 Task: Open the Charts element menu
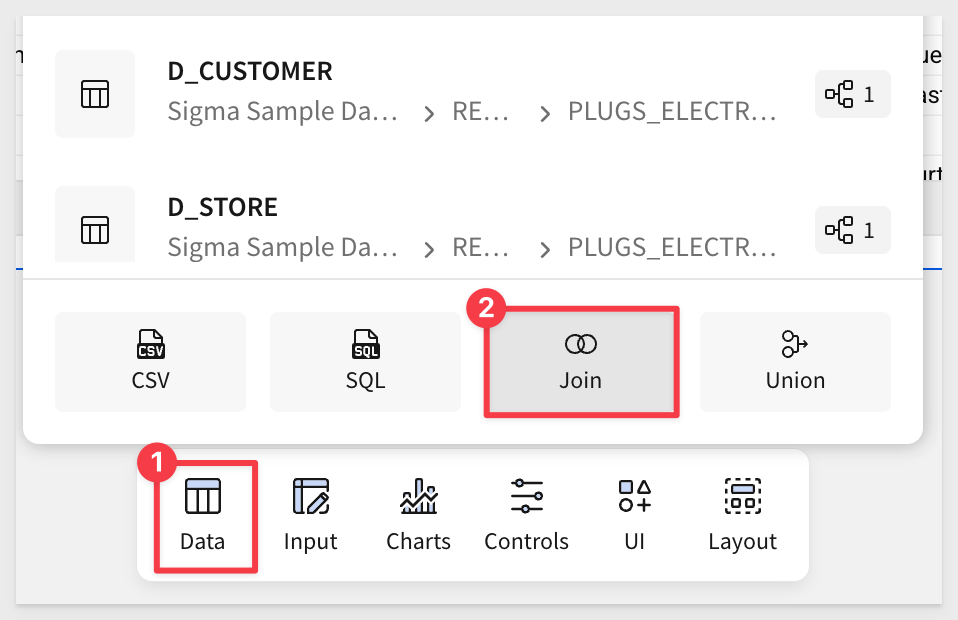418,515
